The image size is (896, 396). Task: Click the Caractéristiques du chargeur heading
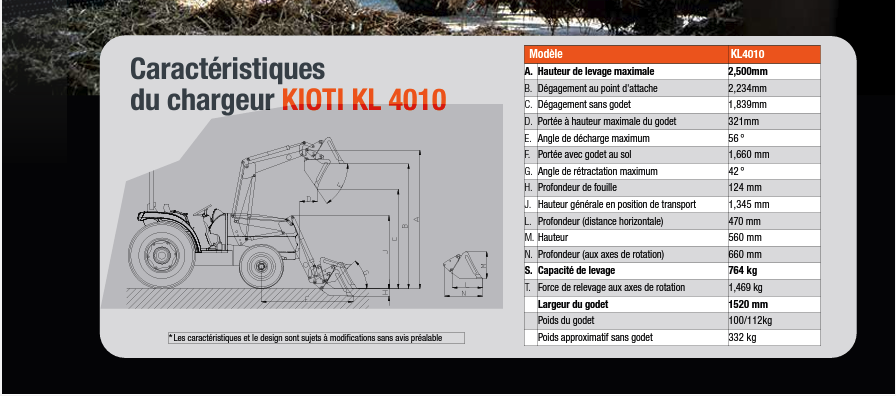click(x=227, y=84)
